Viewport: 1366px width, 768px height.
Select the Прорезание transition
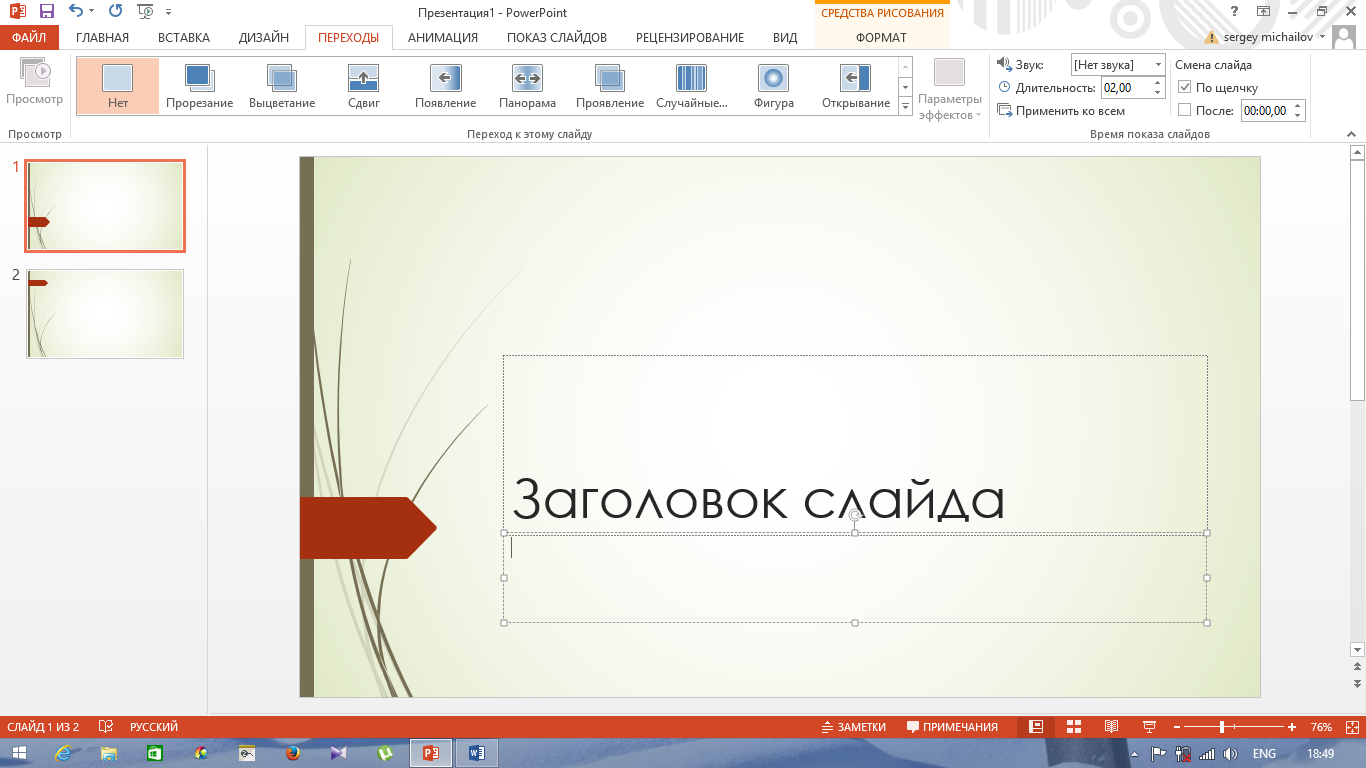point(200,86)
